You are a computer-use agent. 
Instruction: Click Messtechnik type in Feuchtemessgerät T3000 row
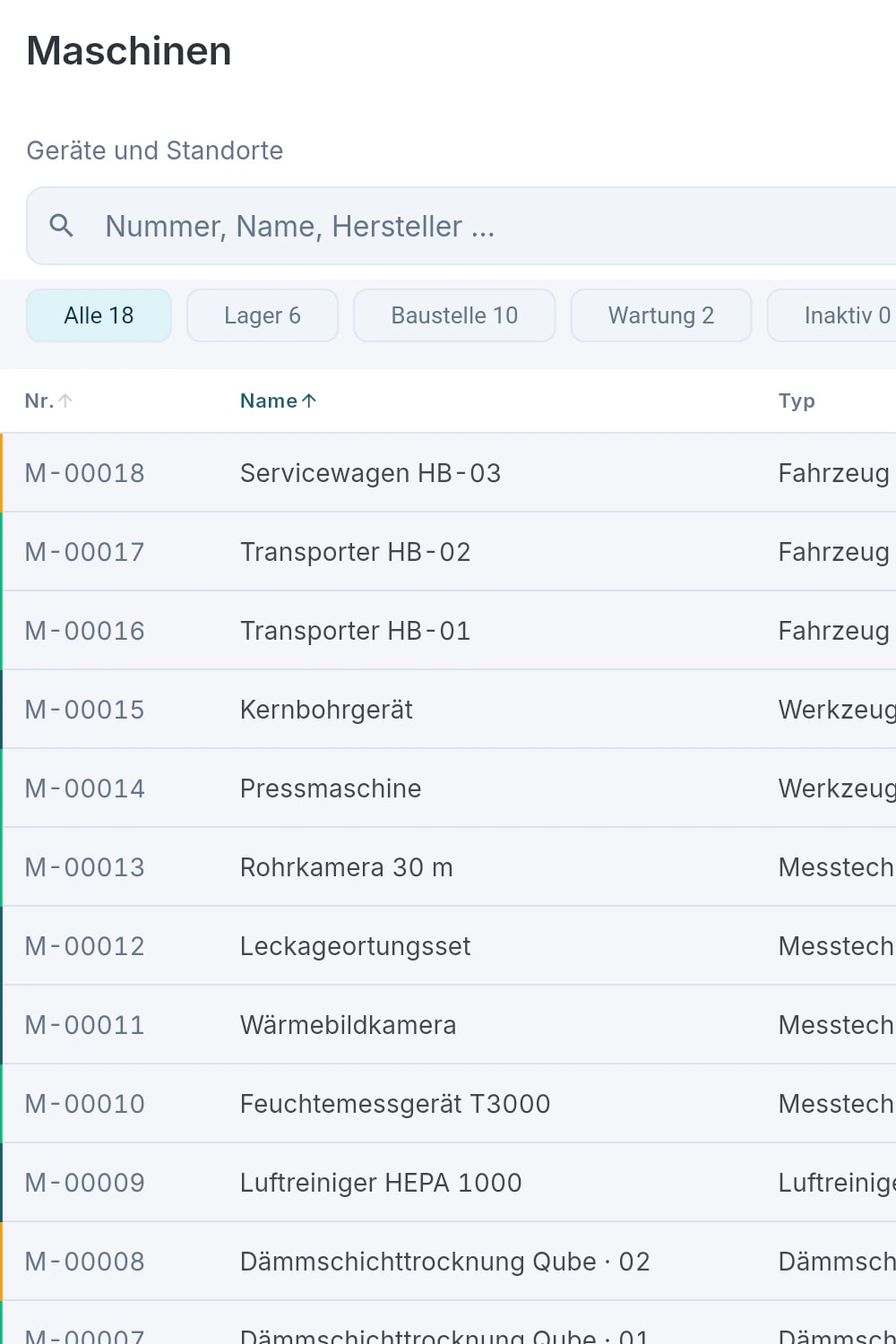[x=837, y=1104]
